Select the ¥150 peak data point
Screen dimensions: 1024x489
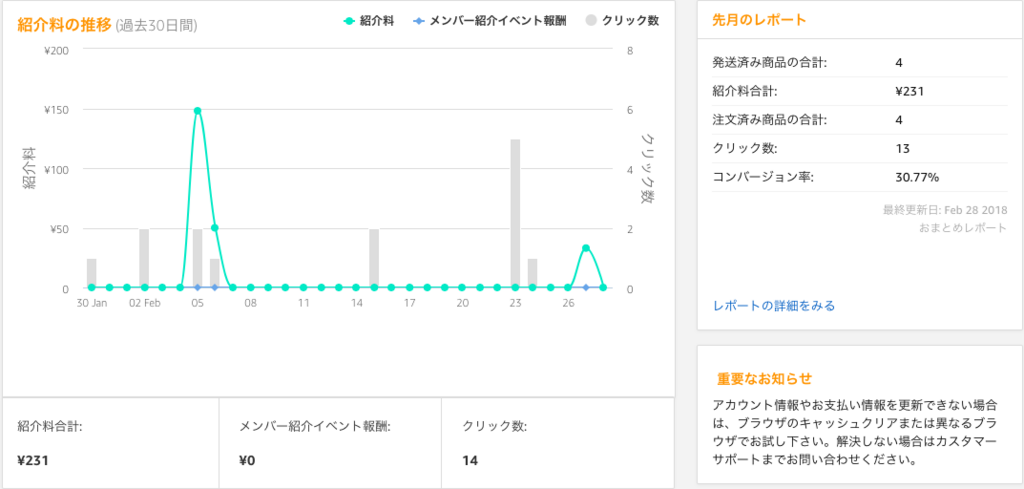click(197, 110)
